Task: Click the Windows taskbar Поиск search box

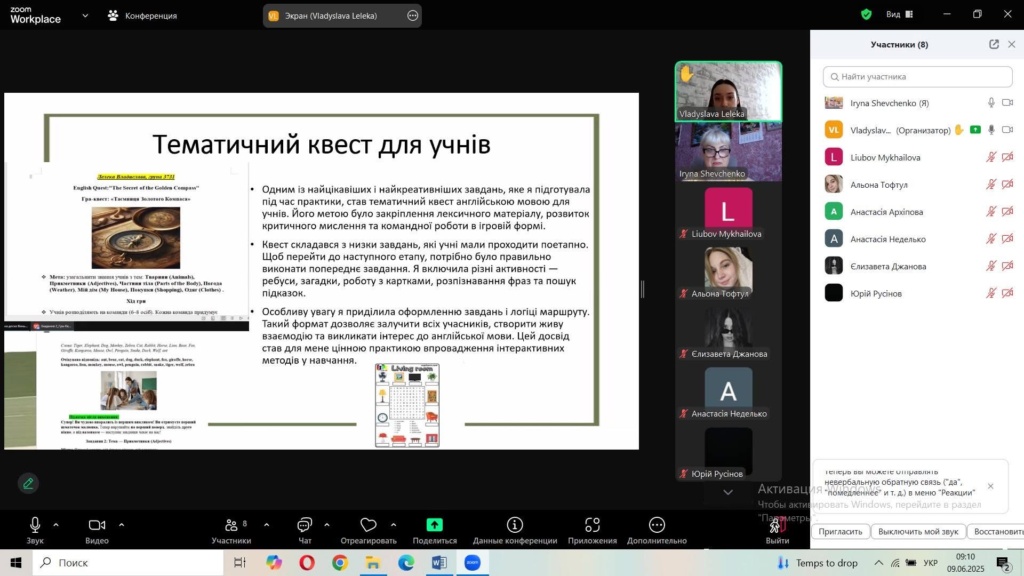Action: pyautogui.click(x=128, y=562)
